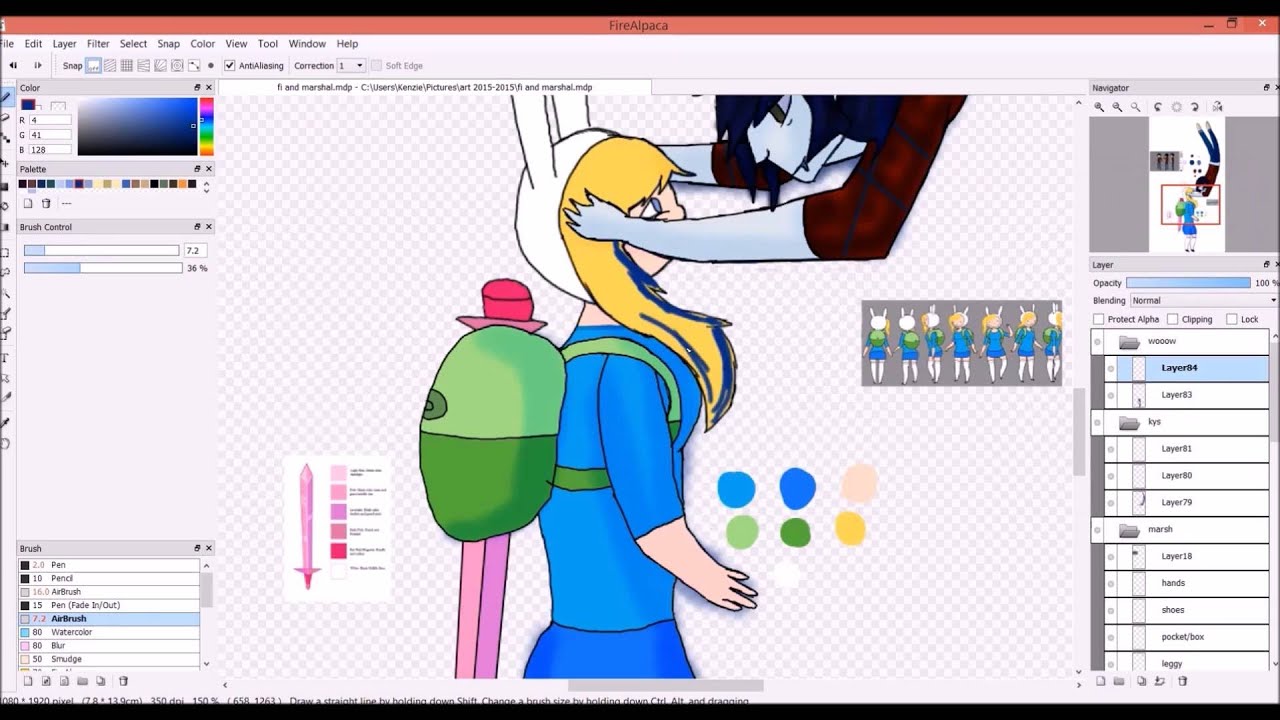
Task: Click the Redo arrow in toolbar
Action: coord(38,66)
